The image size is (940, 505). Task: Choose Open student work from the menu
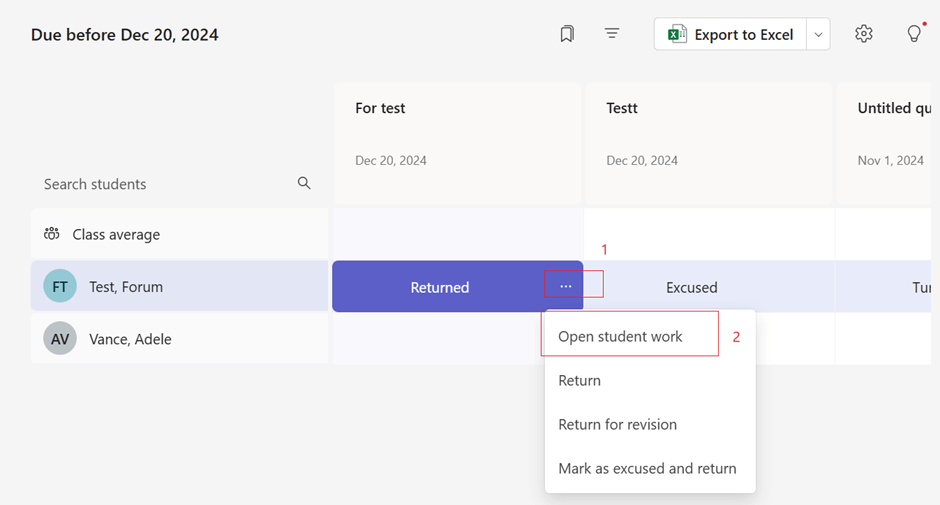tap(620, 336)
